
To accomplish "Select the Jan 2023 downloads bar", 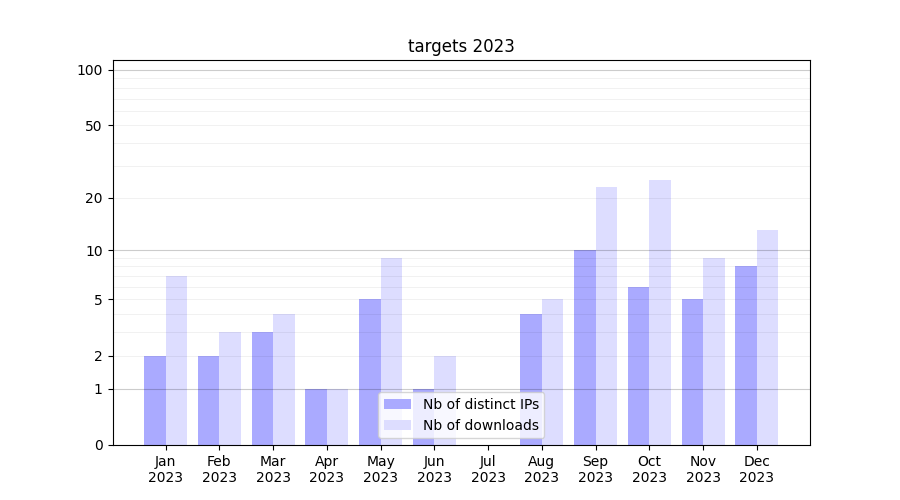I will (x=176, y=360).
